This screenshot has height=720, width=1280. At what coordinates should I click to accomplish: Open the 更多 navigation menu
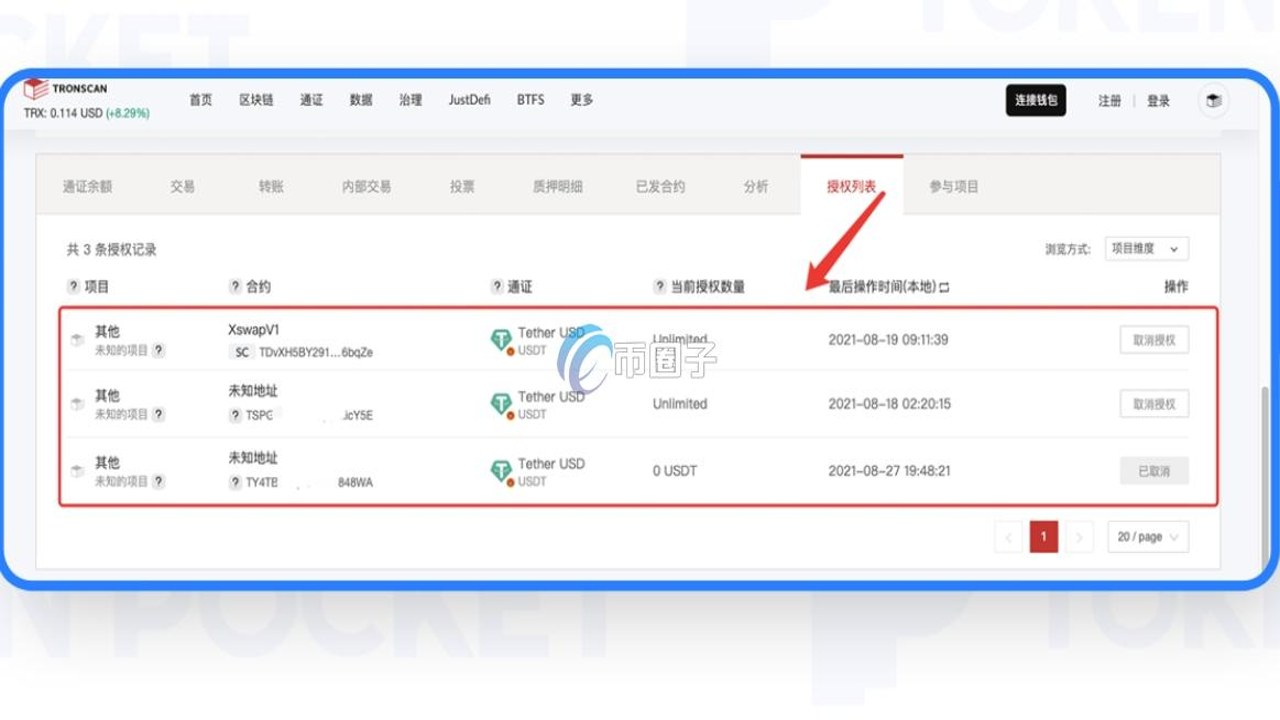582,100
